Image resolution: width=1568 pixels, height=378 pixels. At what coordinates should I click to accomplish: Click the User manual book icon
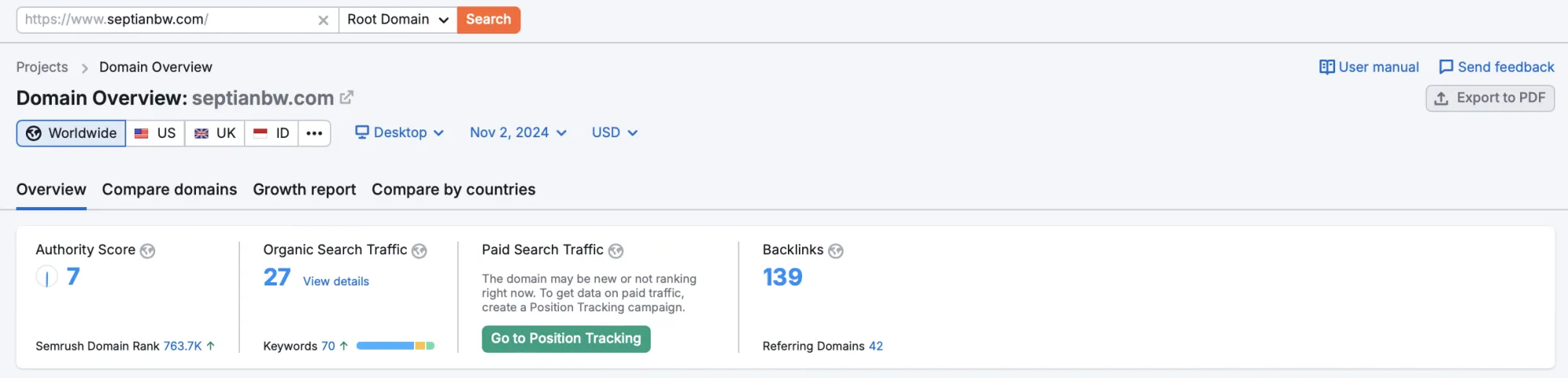[x=1327, y=67]
